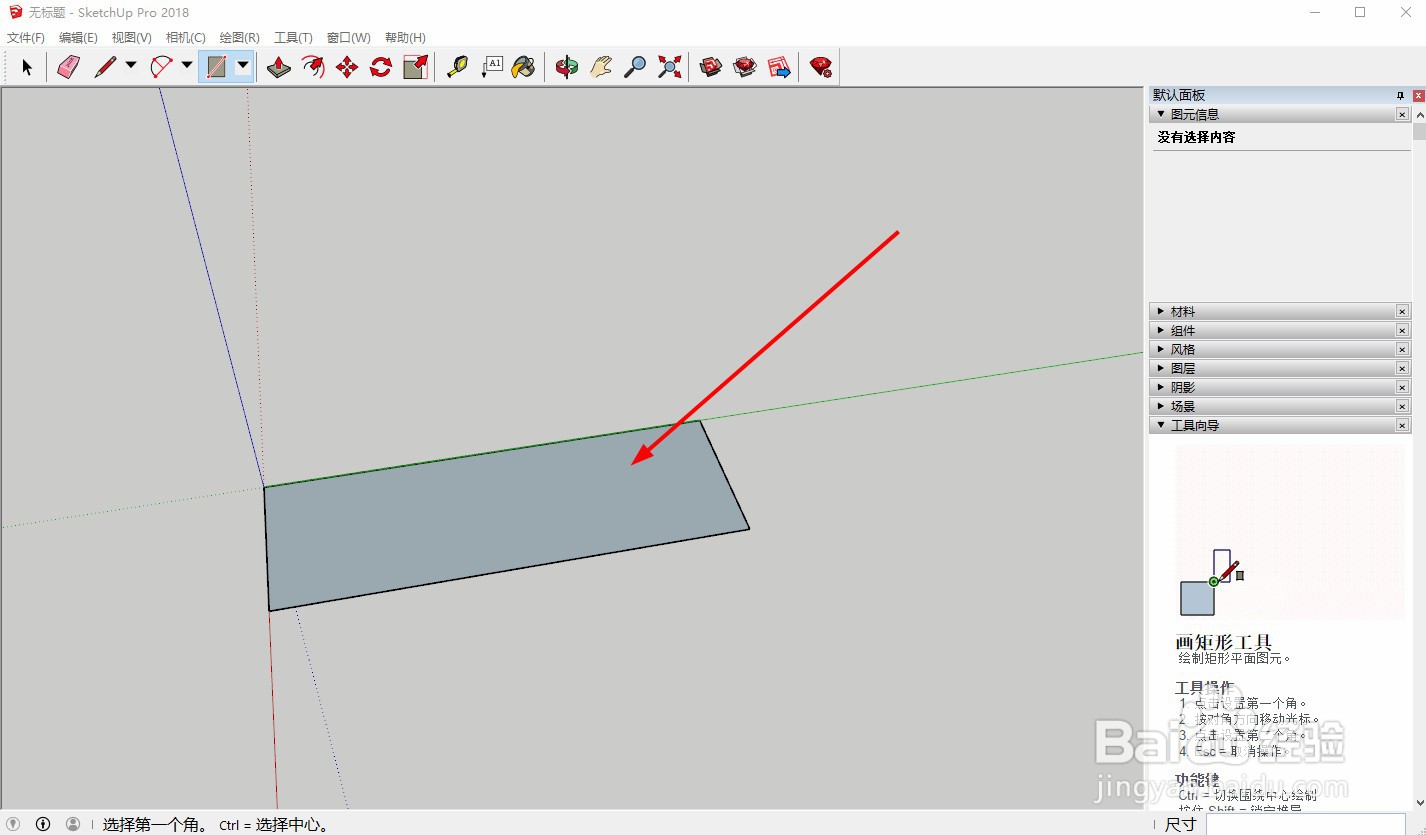The height and width of the screenshot is (835, 1426).
Task: Click the tray scrollbar down arrow
Action: coord(1419,802)
